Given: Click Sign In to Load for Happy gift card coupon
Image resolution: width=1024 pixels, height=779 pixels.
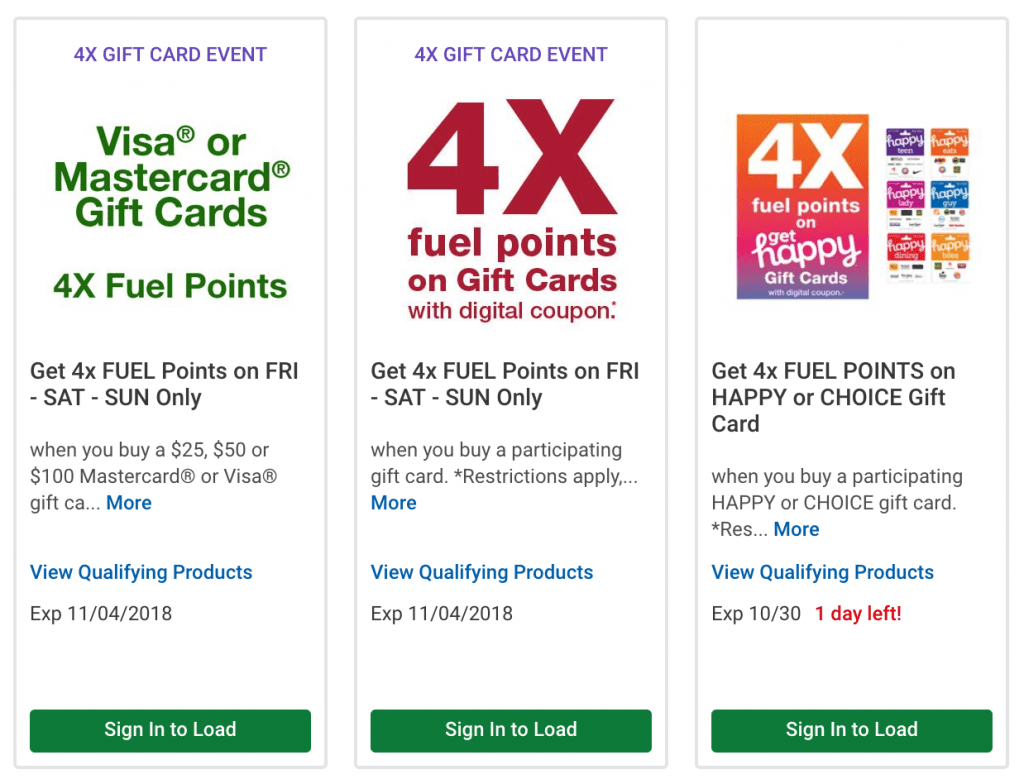Looking at the screenshot, I should point(852,730).
